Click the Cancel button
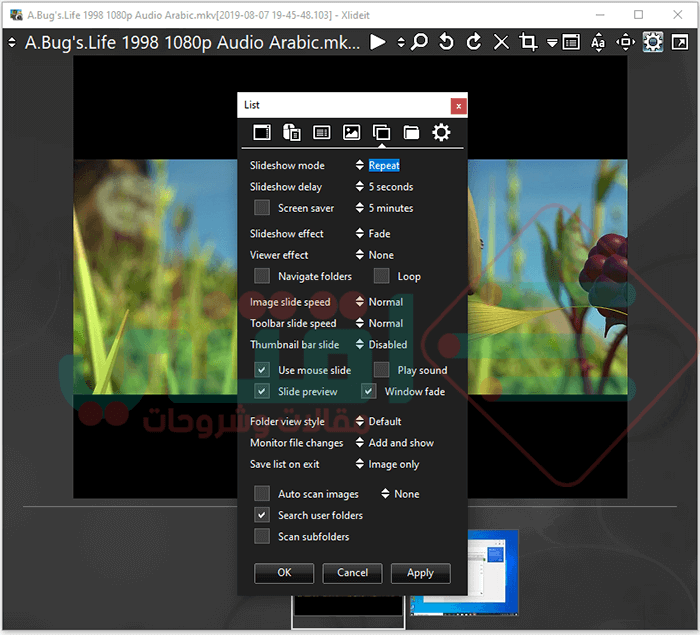This screenshot has height=635, width=700. [x=352, y=573]
